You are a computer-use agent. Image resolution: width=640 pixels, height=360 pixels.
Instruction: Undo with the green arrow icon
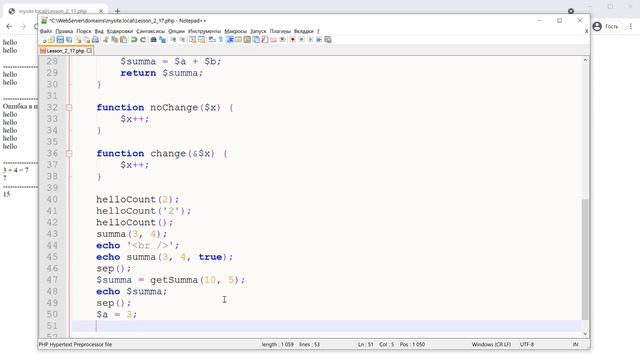[x=133, y=40]
